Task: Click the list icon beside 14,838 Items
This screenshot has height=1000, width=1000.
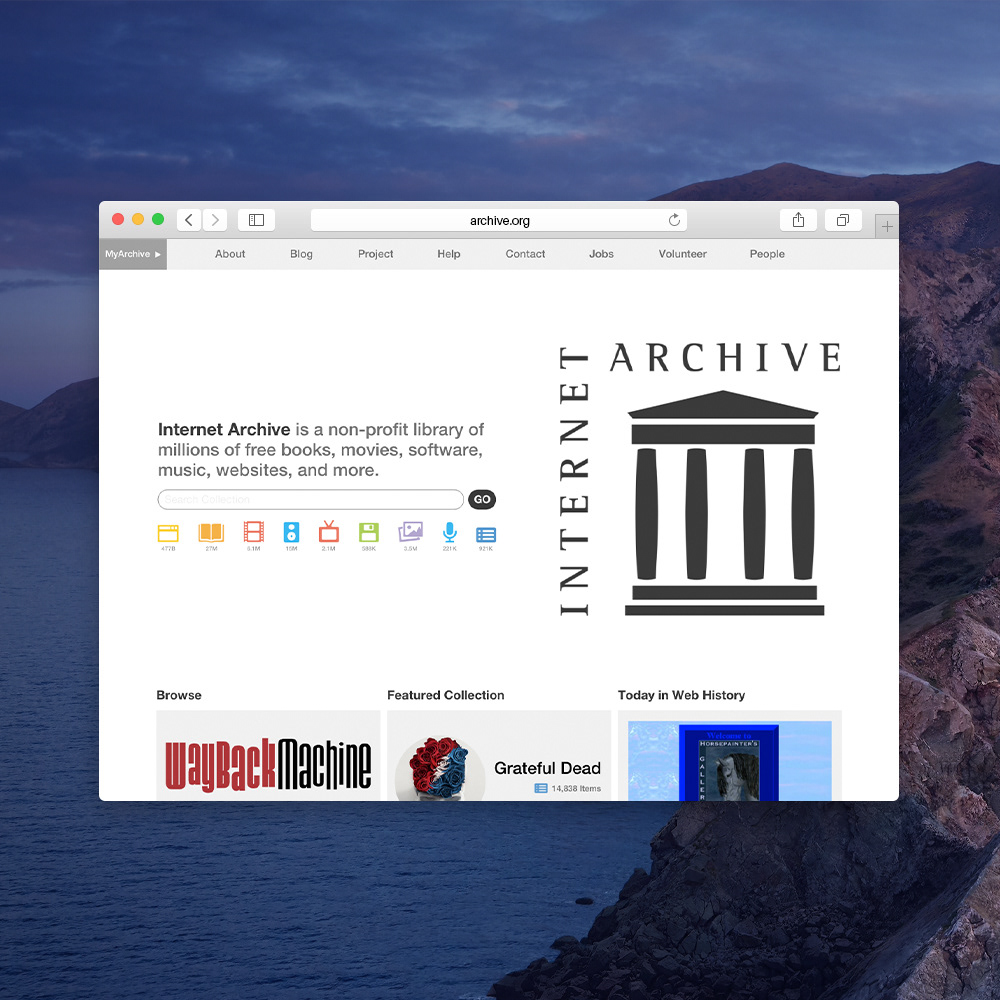Action: (x=541, y=788)
